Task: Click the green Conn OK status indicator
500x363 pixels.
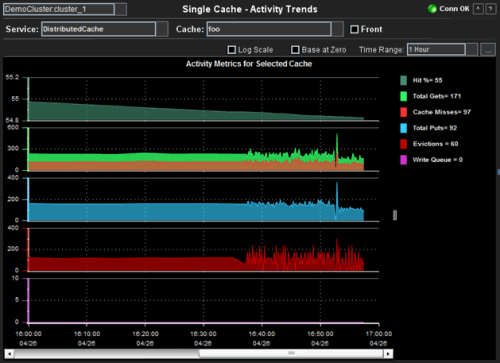Action: tap(432, 9)
